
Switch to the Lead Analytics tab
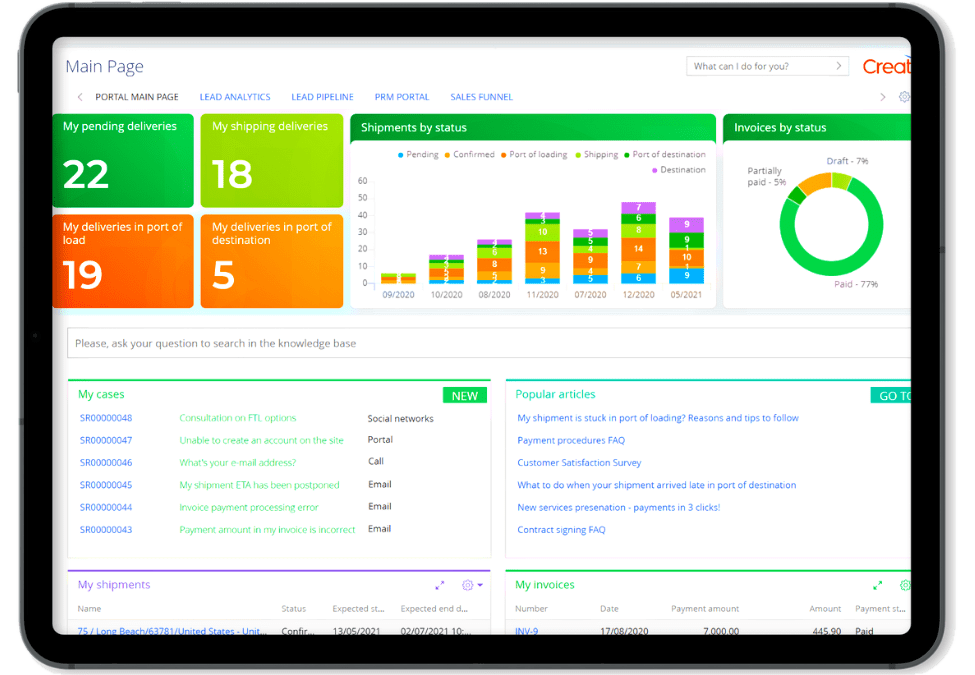tap(235, 97)
